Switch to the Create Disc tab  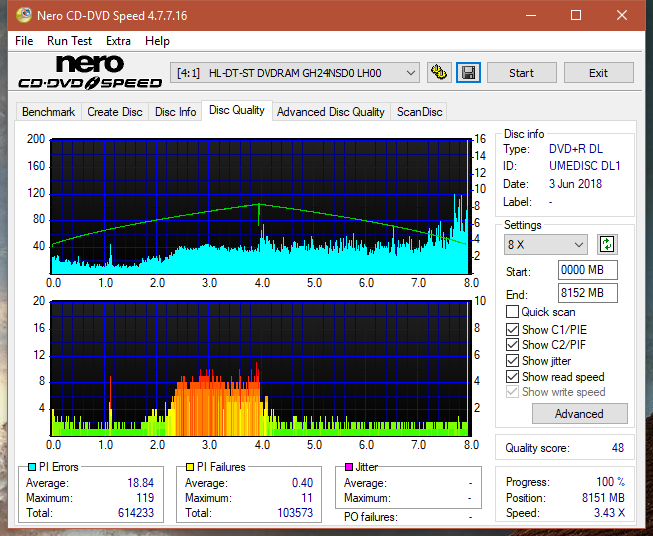pos(115,112)
